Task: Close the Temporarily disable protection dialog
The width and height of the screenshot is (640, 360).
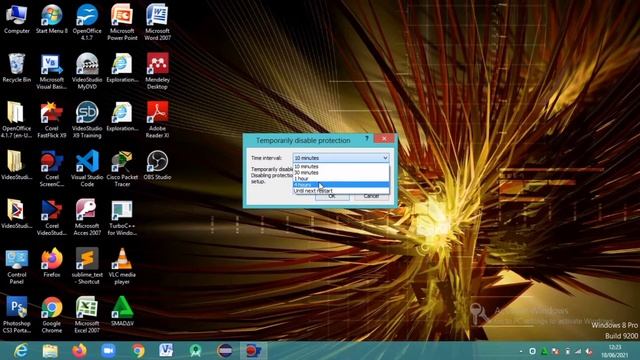Action: tap(384, 139)
